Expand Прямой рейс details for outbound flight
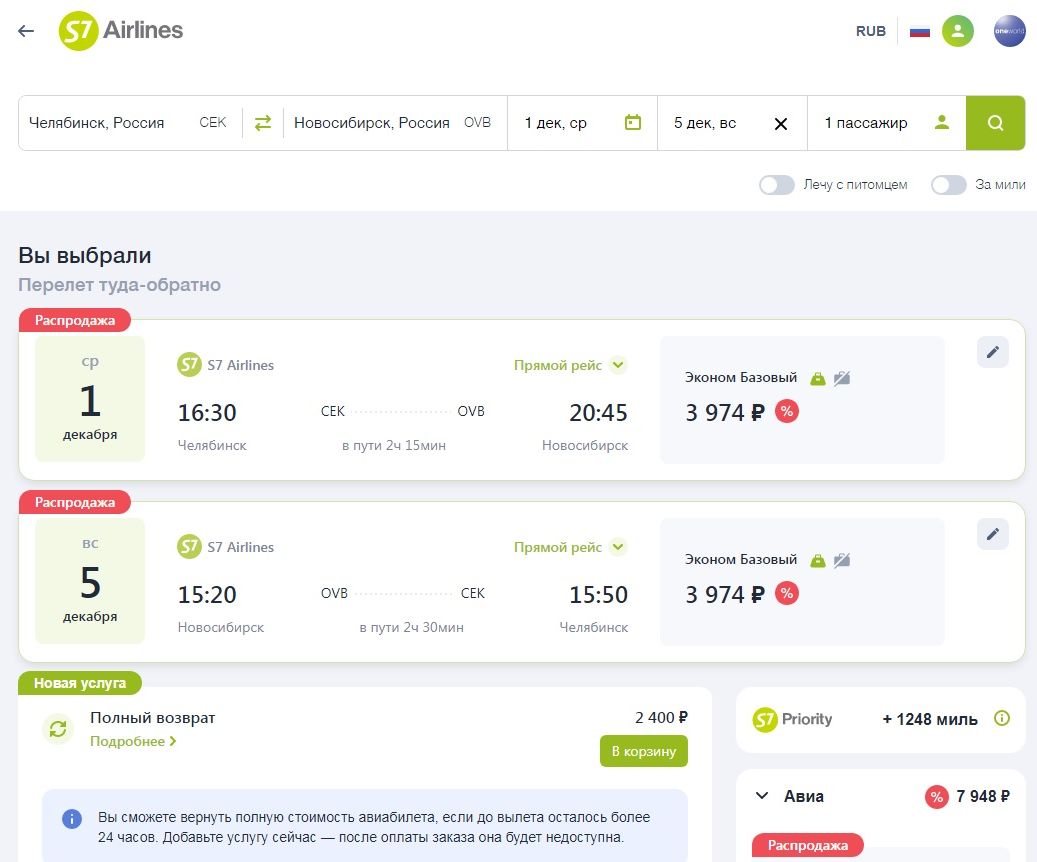 (x=618, y=365)
